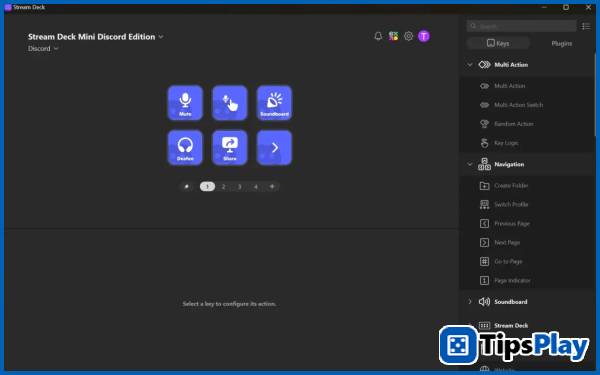This screenshot has height=375, width=600.
Task: Add a new page with the plus button
Action: pos(272,187)
